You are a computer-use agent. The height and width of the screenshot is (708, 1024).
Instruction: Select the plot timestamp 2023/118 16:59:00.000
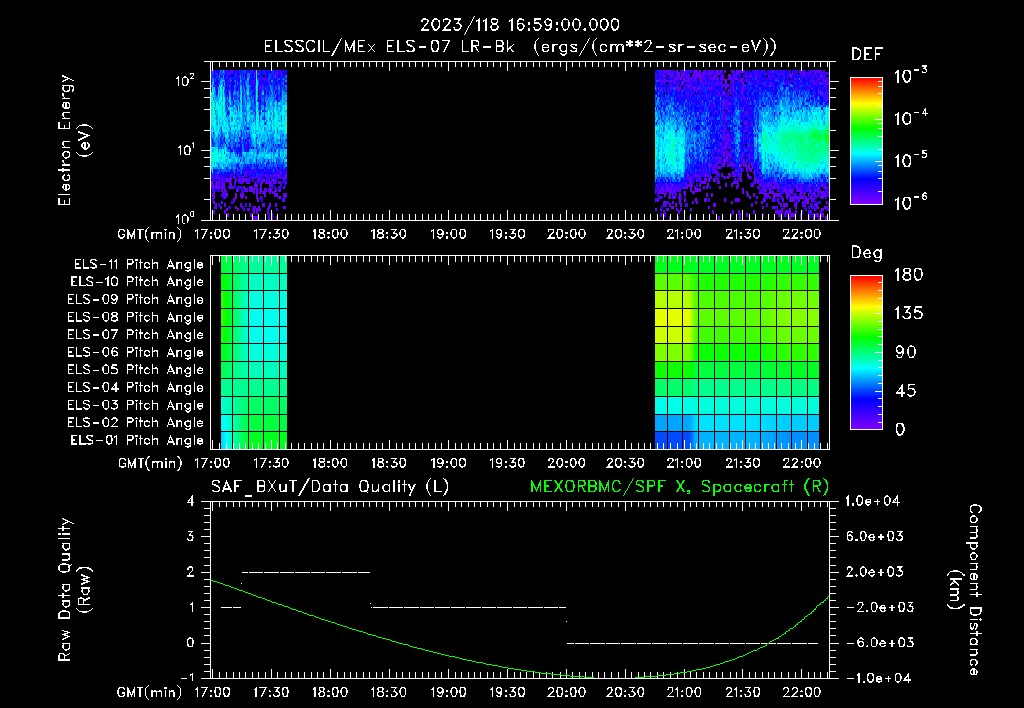(x=519, y=25)
